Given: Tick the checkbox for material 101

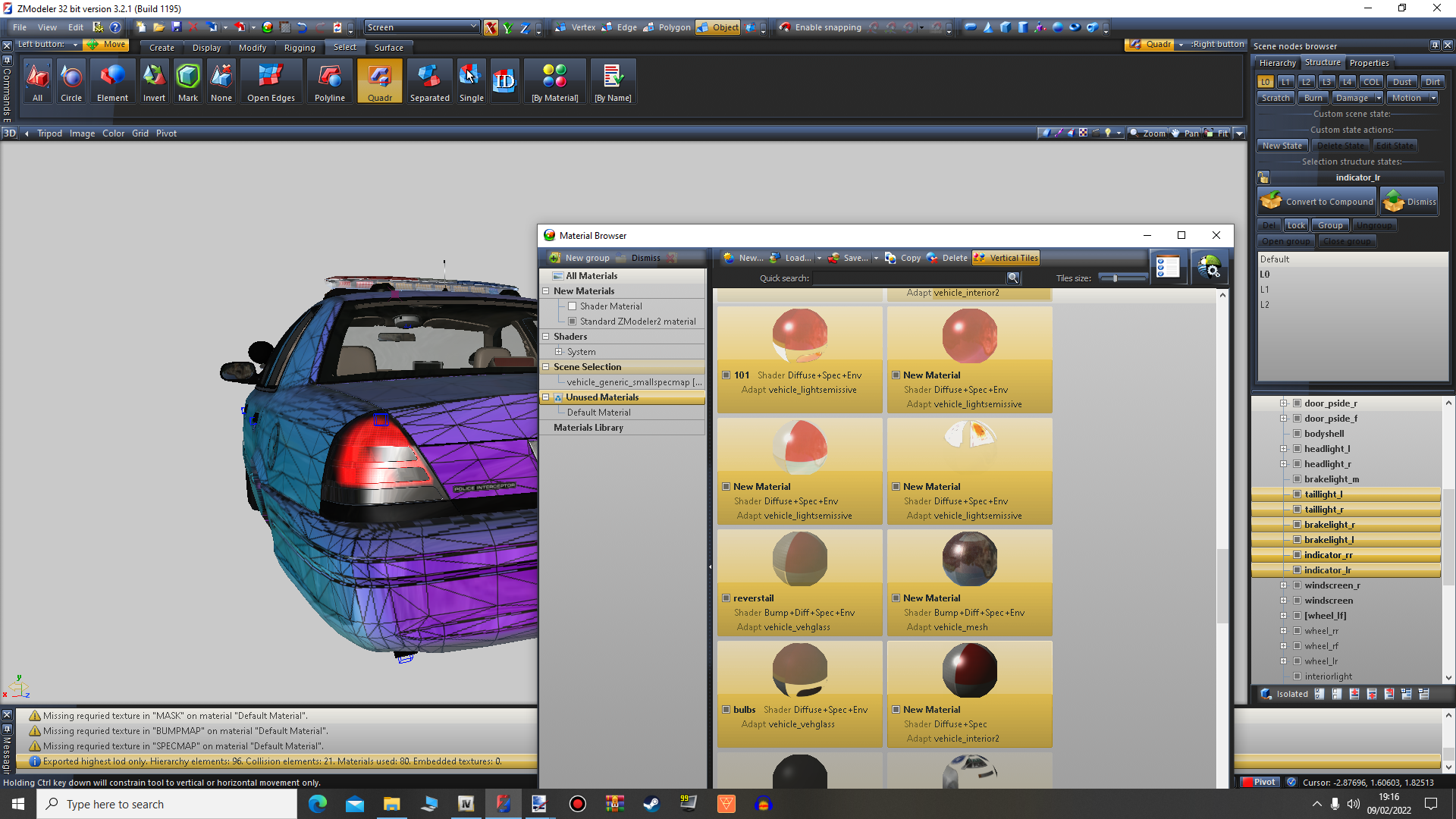Looking at the screenshot, I should (726, 375).
